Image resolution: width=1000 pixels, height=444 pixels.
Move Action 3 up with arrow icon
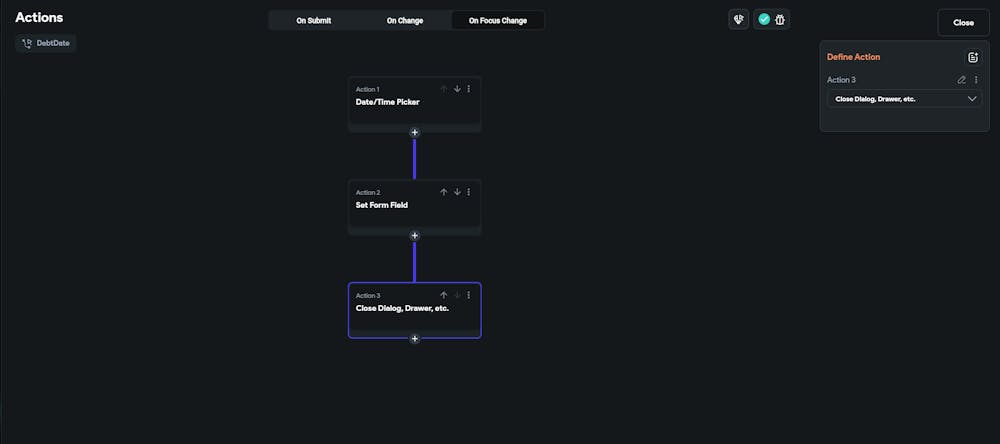click(x=444, y=295)
